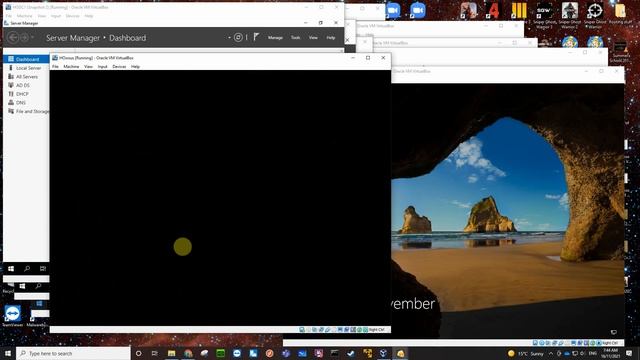Open Machine menu in front VirtualBox window
The image size is (640, 360).
coord(71,67)
